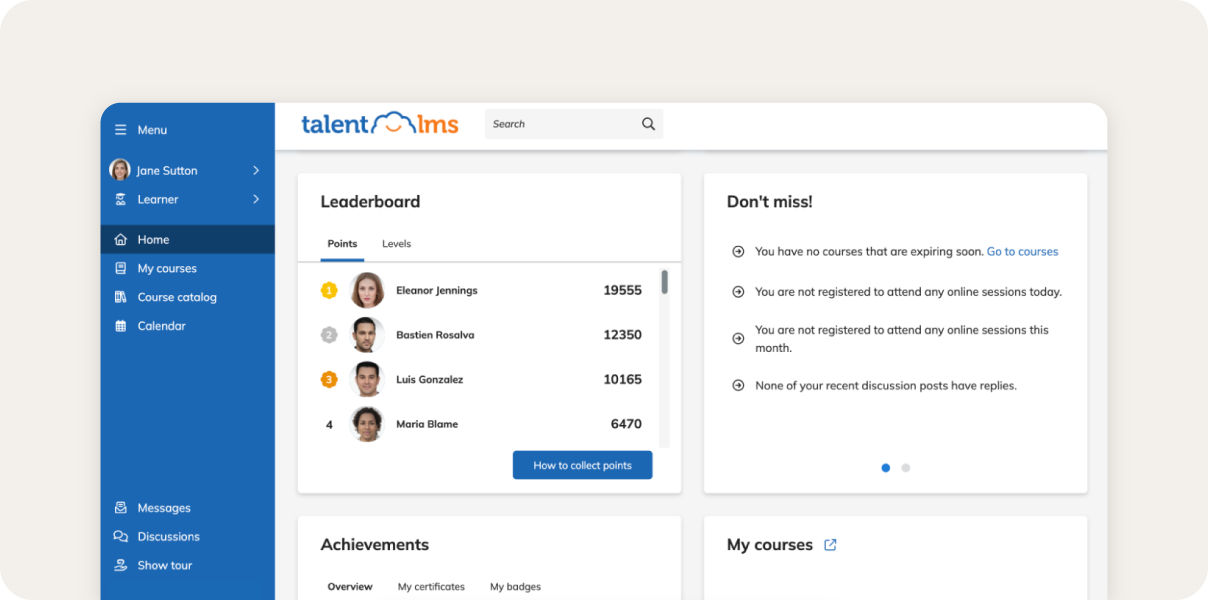The image size is (1208, 600).
Task: Click Eleanor Jennings' profile picture
Action: tap(366, 290)
